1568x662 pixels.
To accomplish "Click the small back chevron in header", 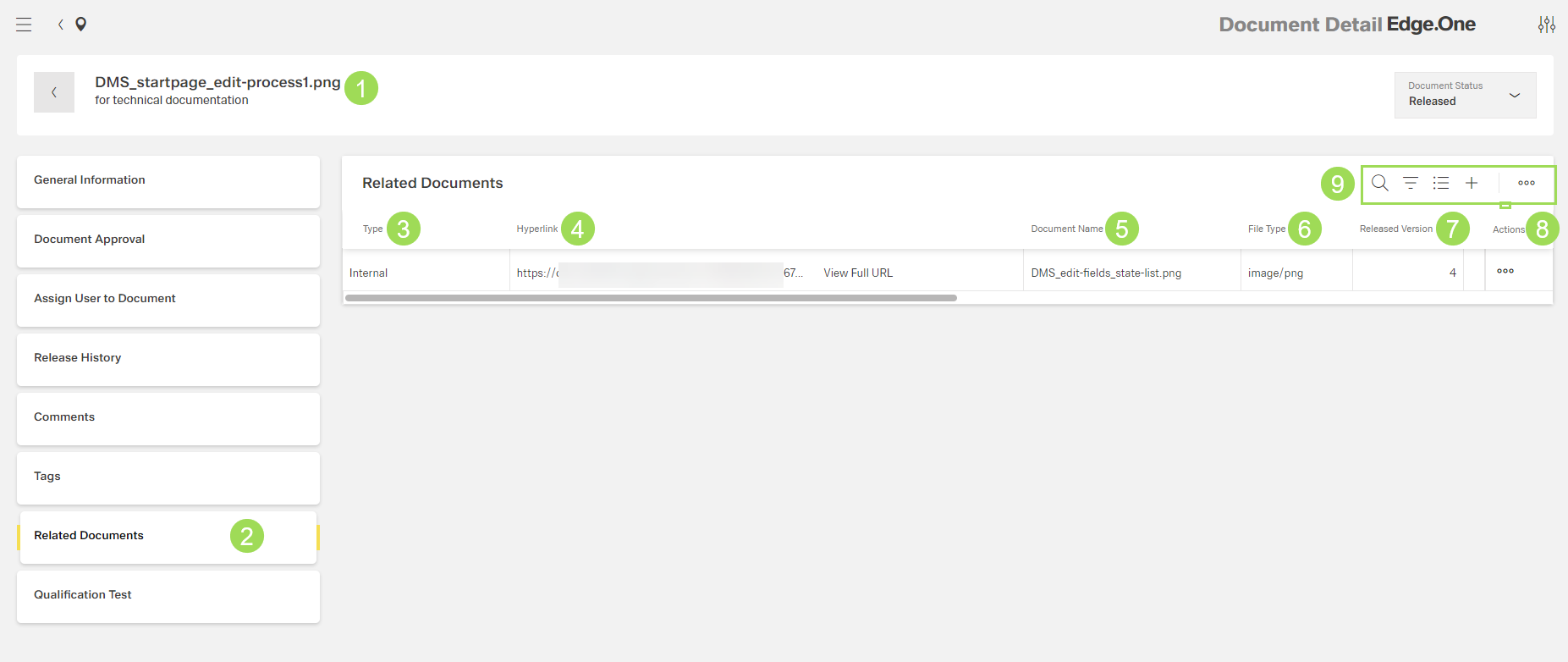I will [x=61, y=25].
